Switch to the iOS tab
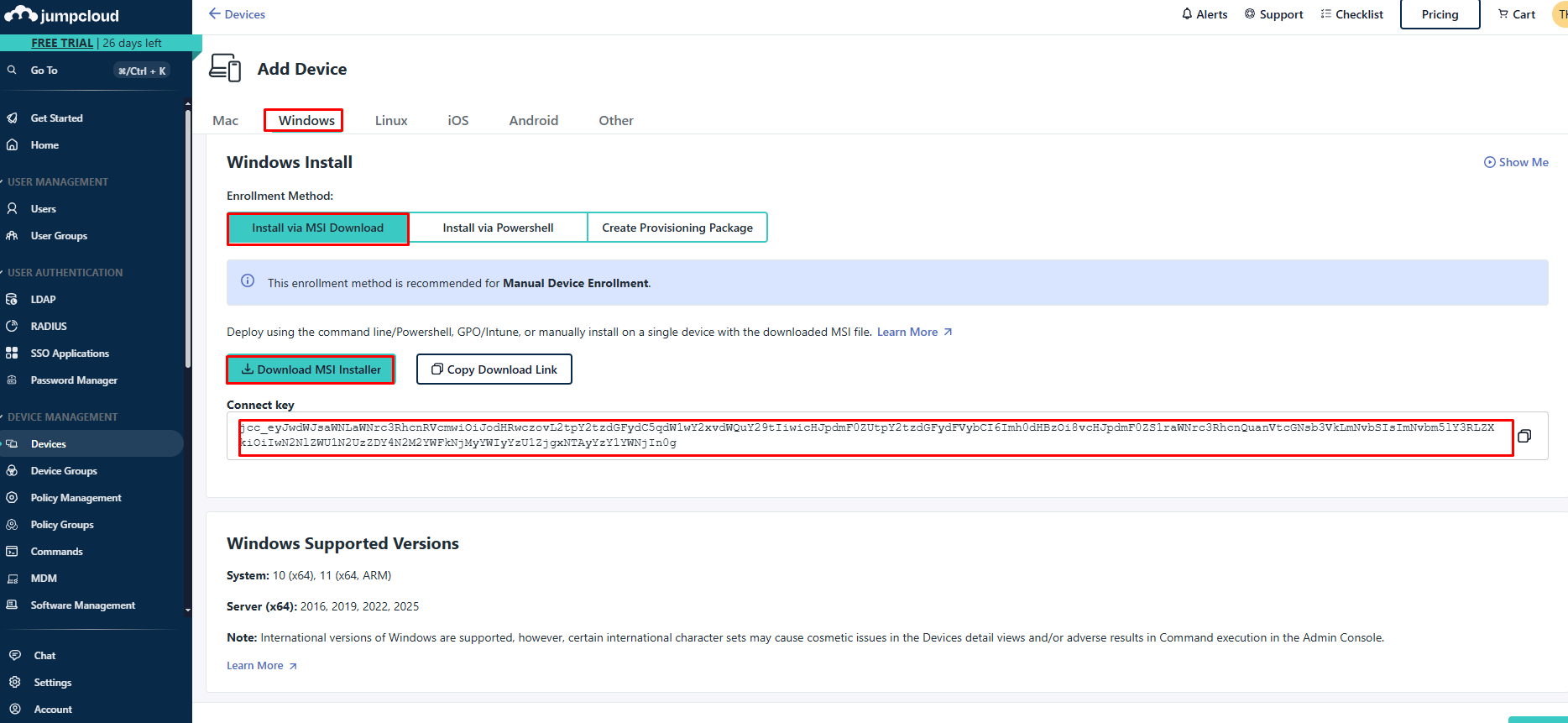This screenshot has height=723, width=1568. click(x=458, y=121)
